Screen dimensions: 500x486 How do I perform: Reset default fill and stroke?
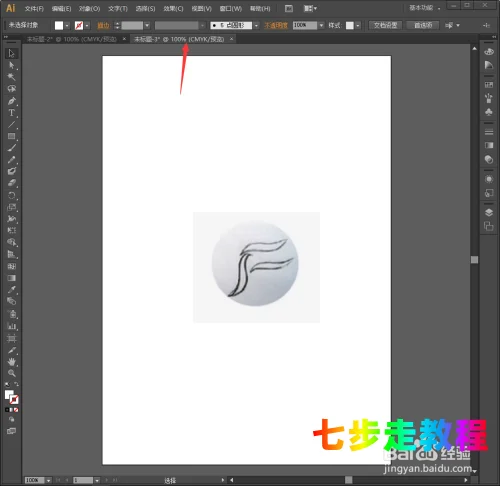[x=7, y=384]
